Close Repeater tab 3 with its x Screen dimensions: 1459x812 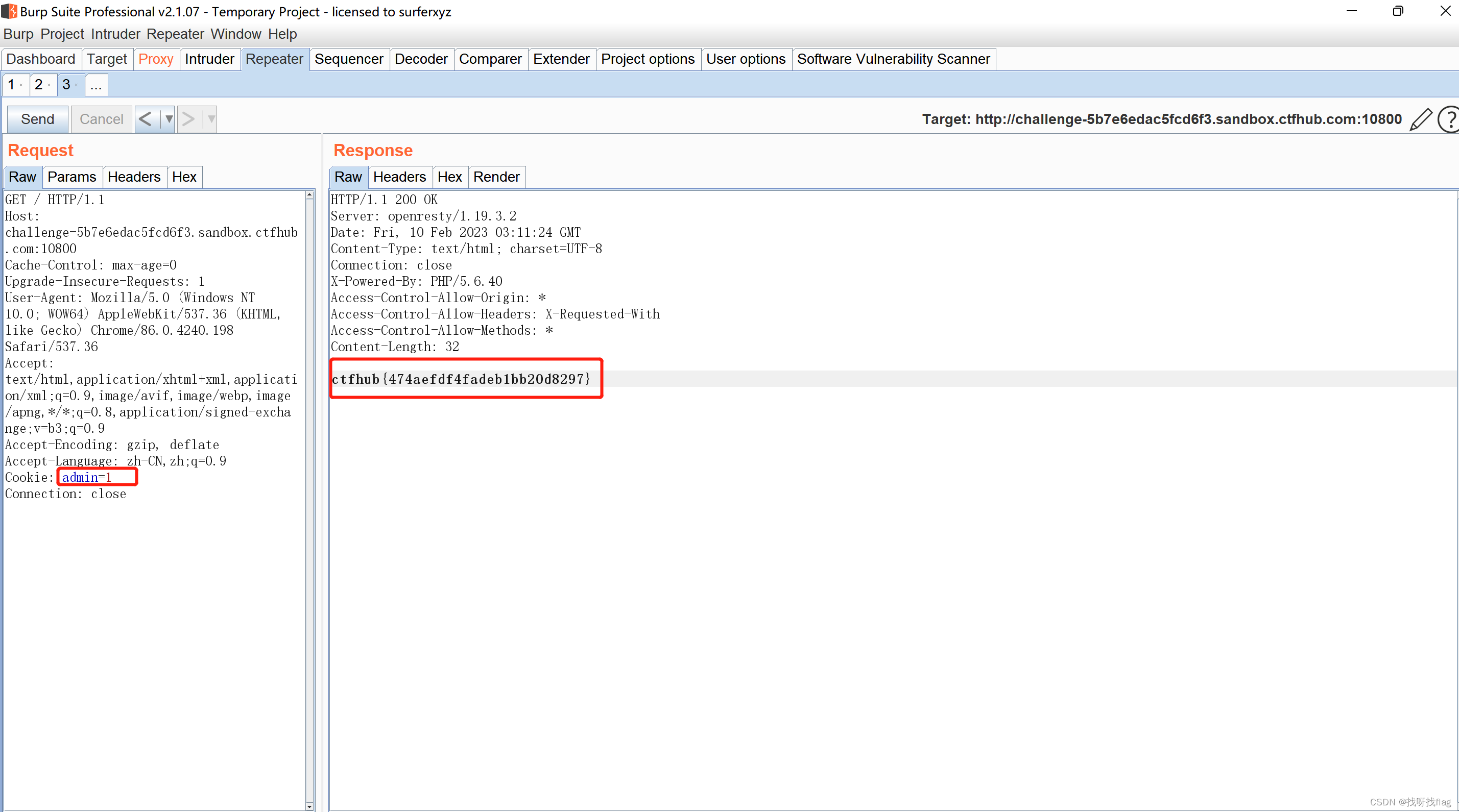coord(77,85)
